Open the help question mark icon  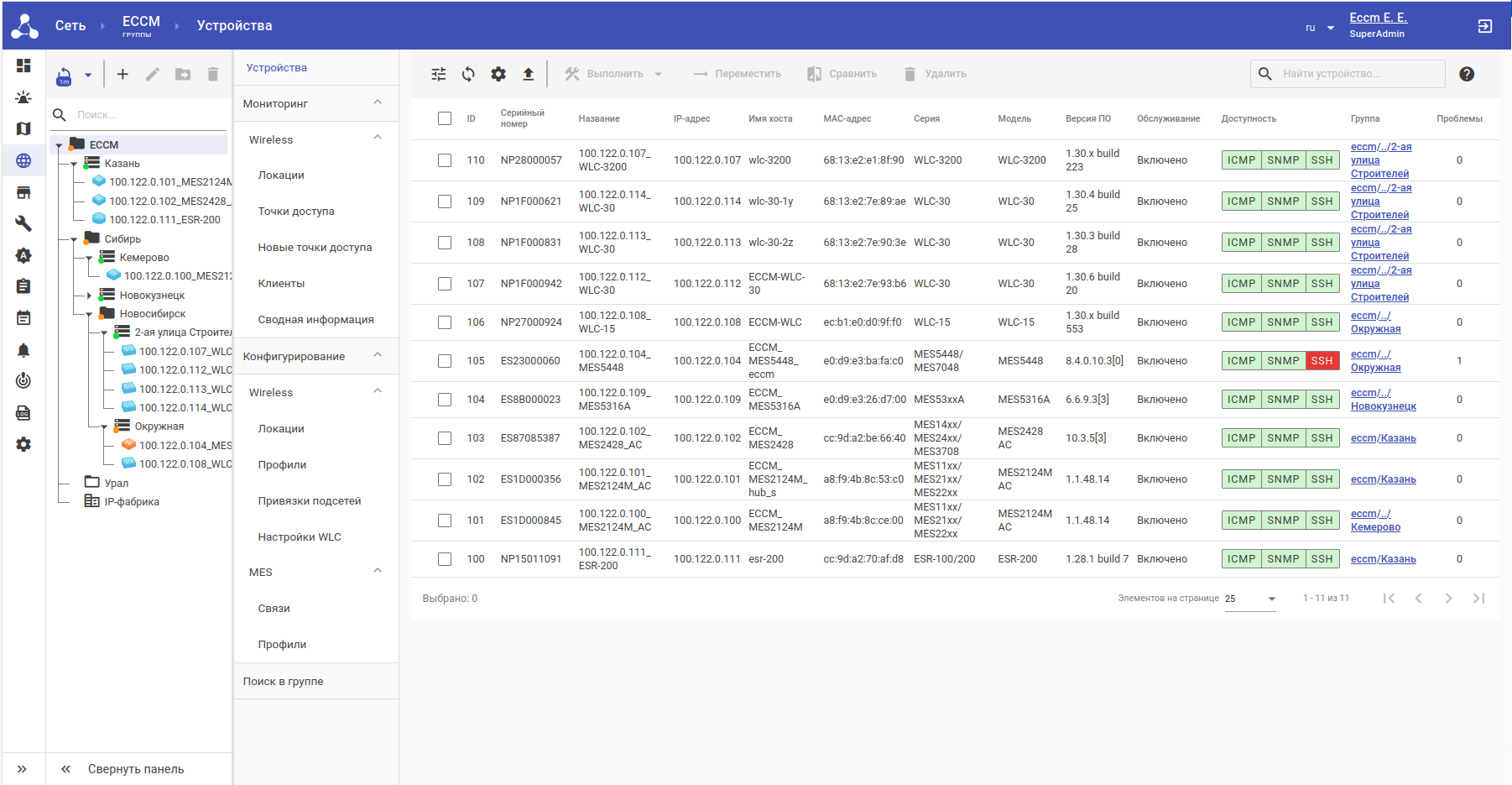pyautogui.click(x=1467, y=74)
